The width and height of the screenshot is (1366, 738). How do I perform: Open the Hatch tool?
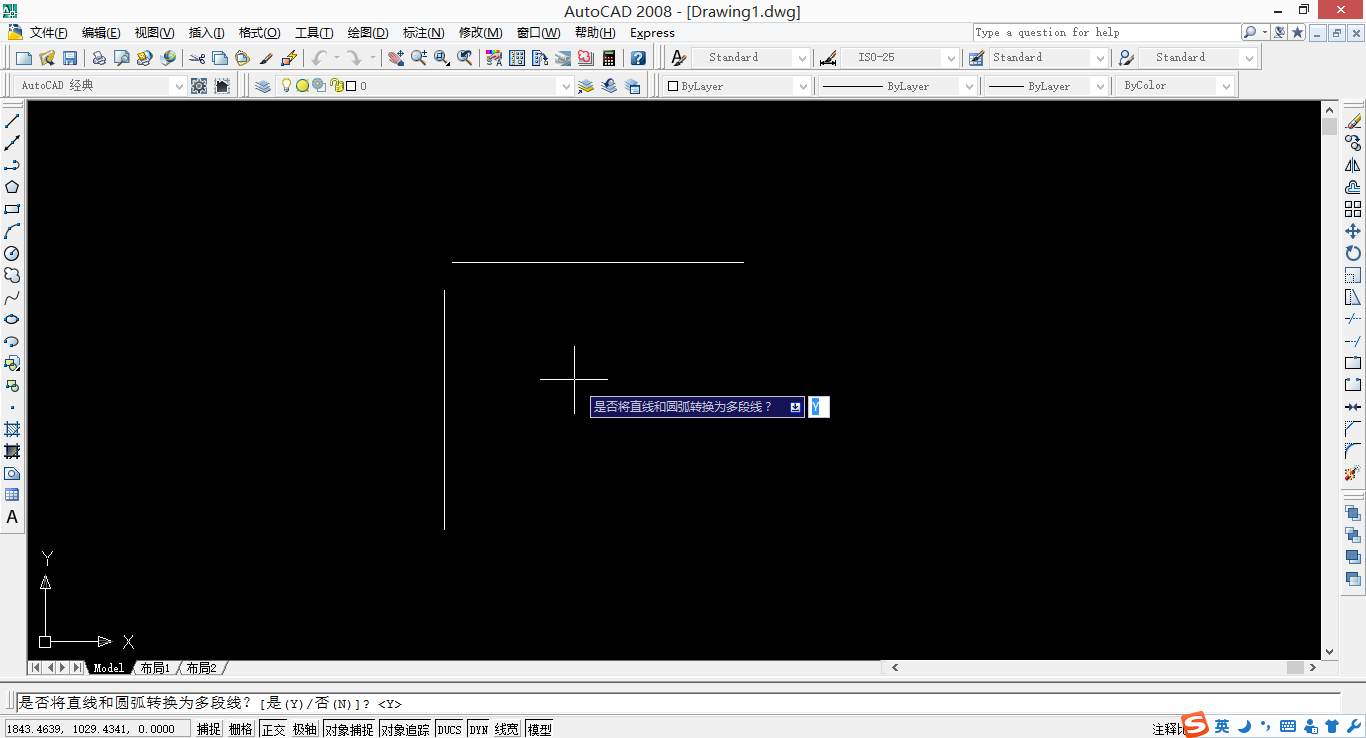click(12, 429)
